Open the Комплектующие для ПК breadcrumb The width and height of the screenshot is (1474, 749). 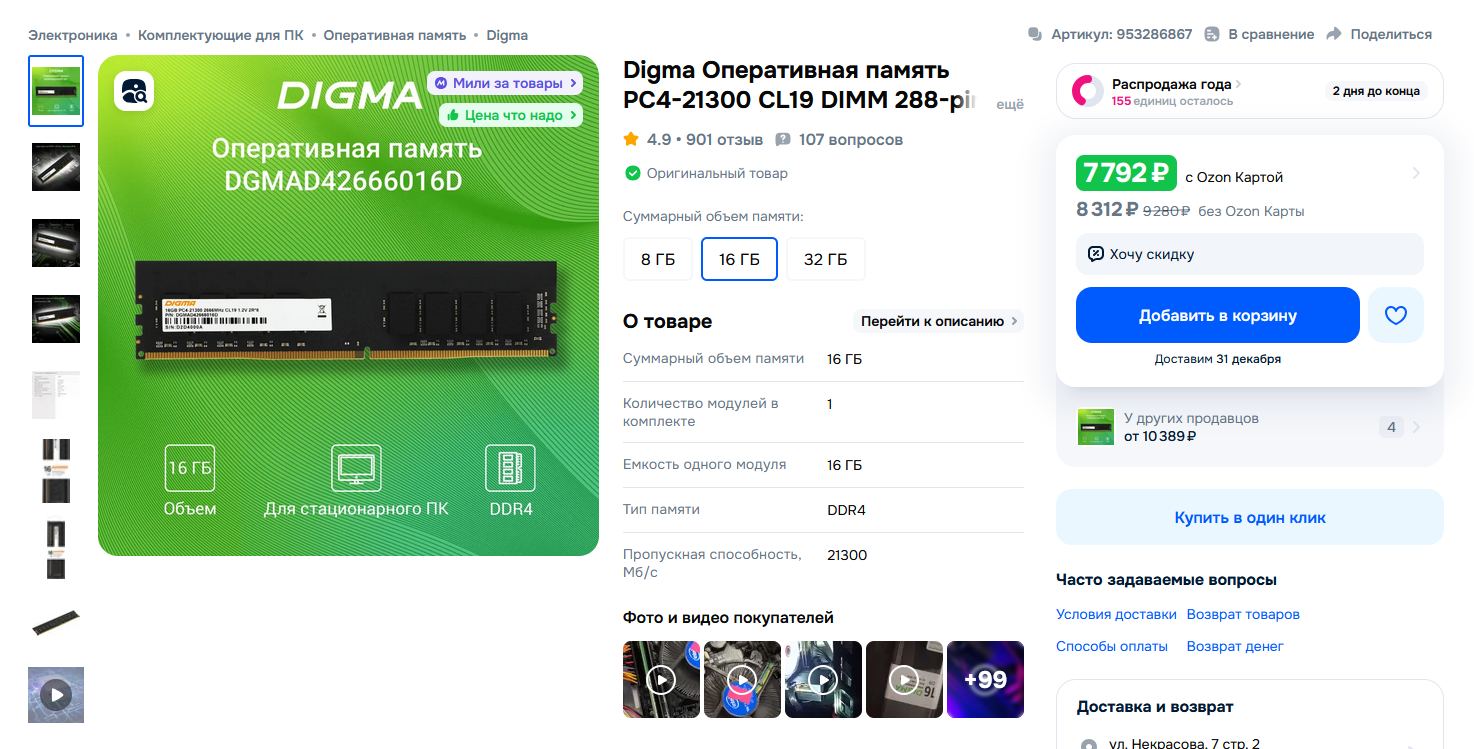[221, 35]
